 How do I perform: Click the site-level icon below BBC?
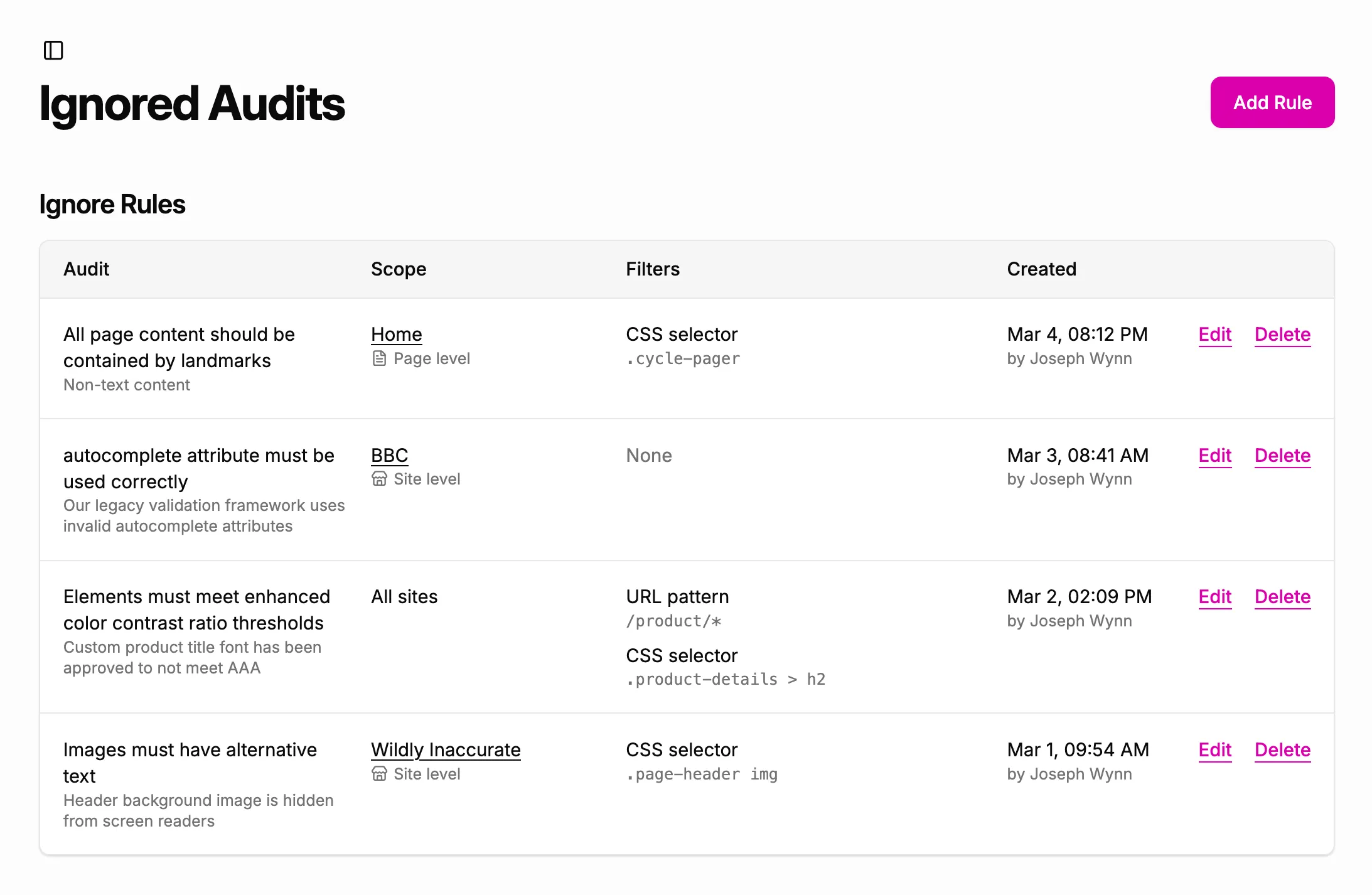379,478
